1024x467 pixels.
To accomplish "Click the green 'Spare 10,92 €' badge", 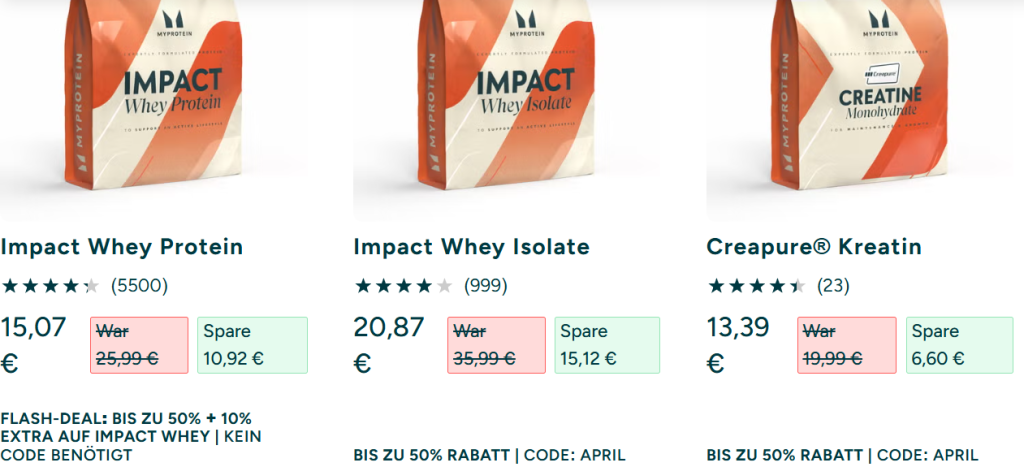I will [x=249, y=345].
